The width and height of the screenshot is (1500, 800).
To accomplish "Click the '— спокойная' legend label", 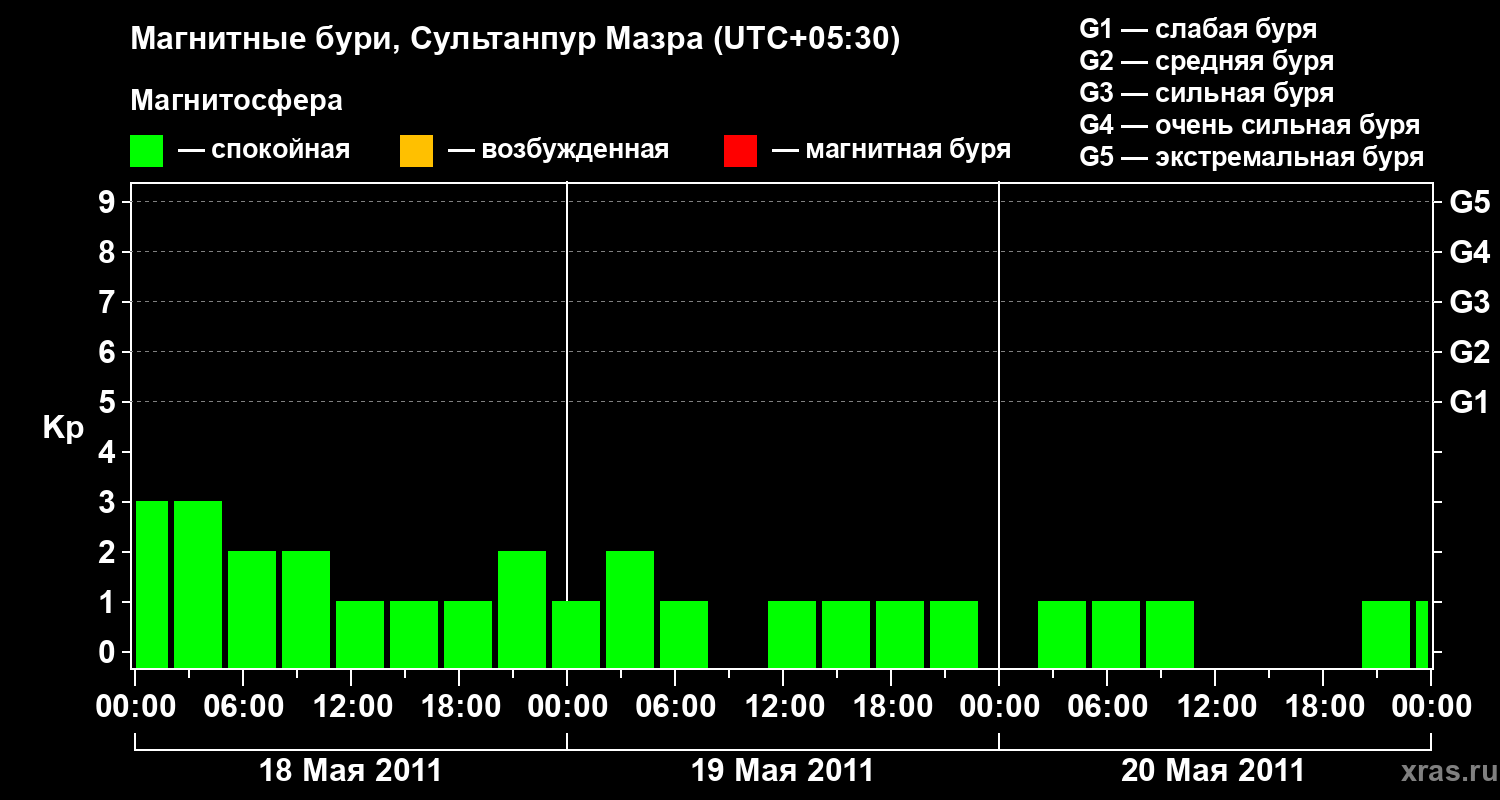I will (x=264, y=151).
